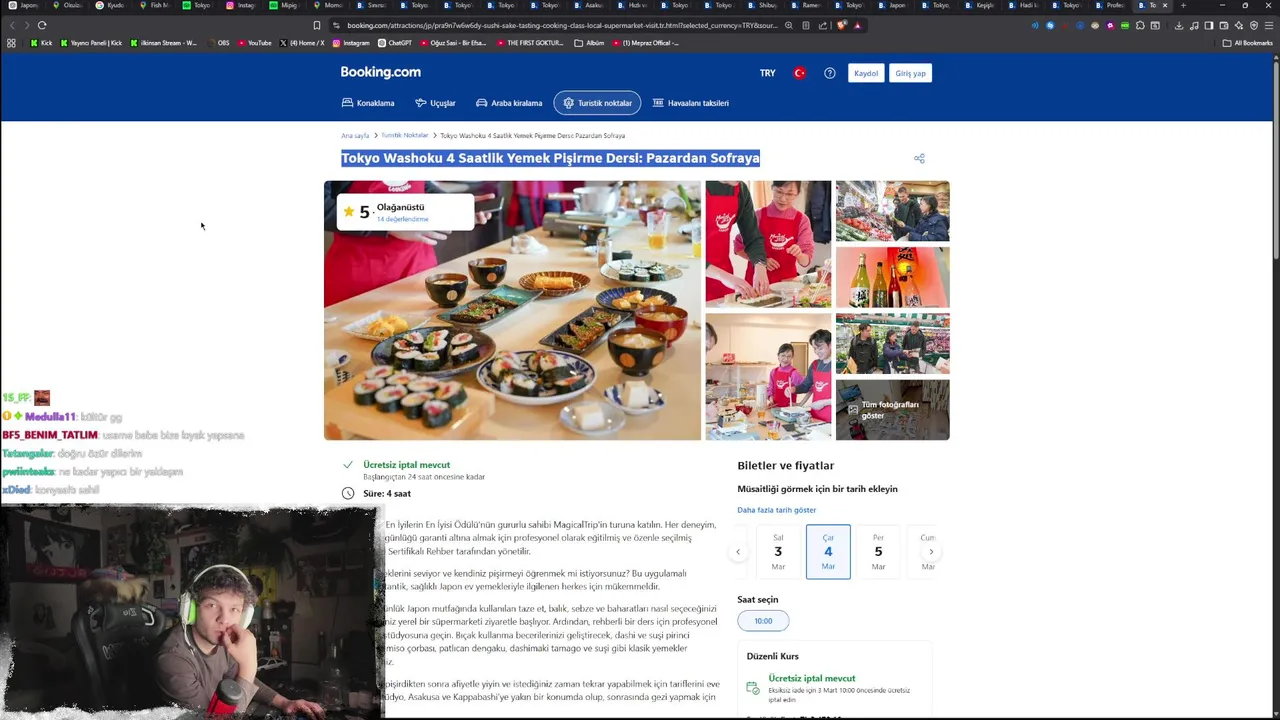Open the Uçuşlar tab
Viewport: 1280px width, 720px height.
pyautogui.click(x=435, y=103)
